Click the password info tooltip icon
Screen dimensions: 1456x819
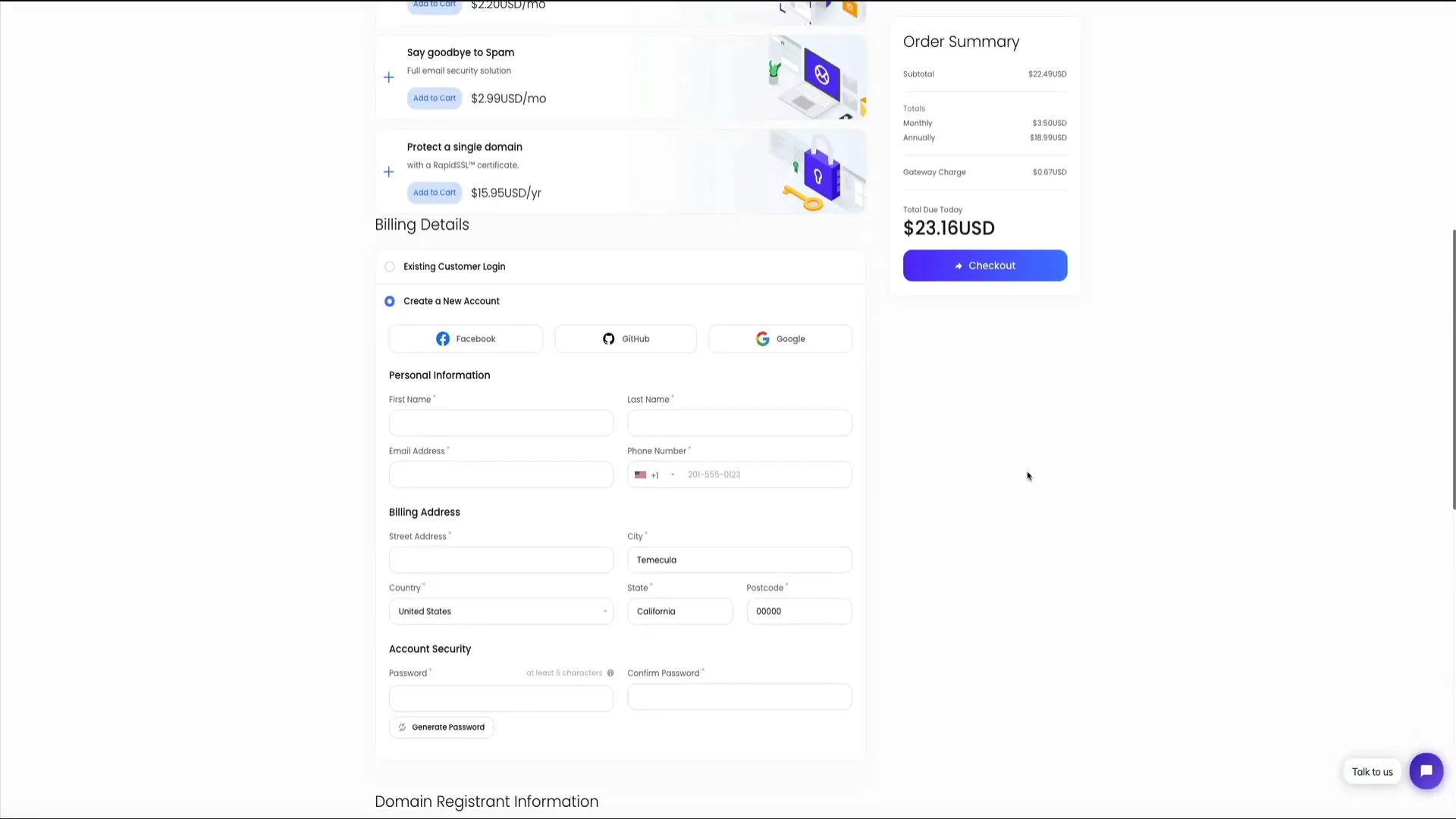click(x=610, y=673)
